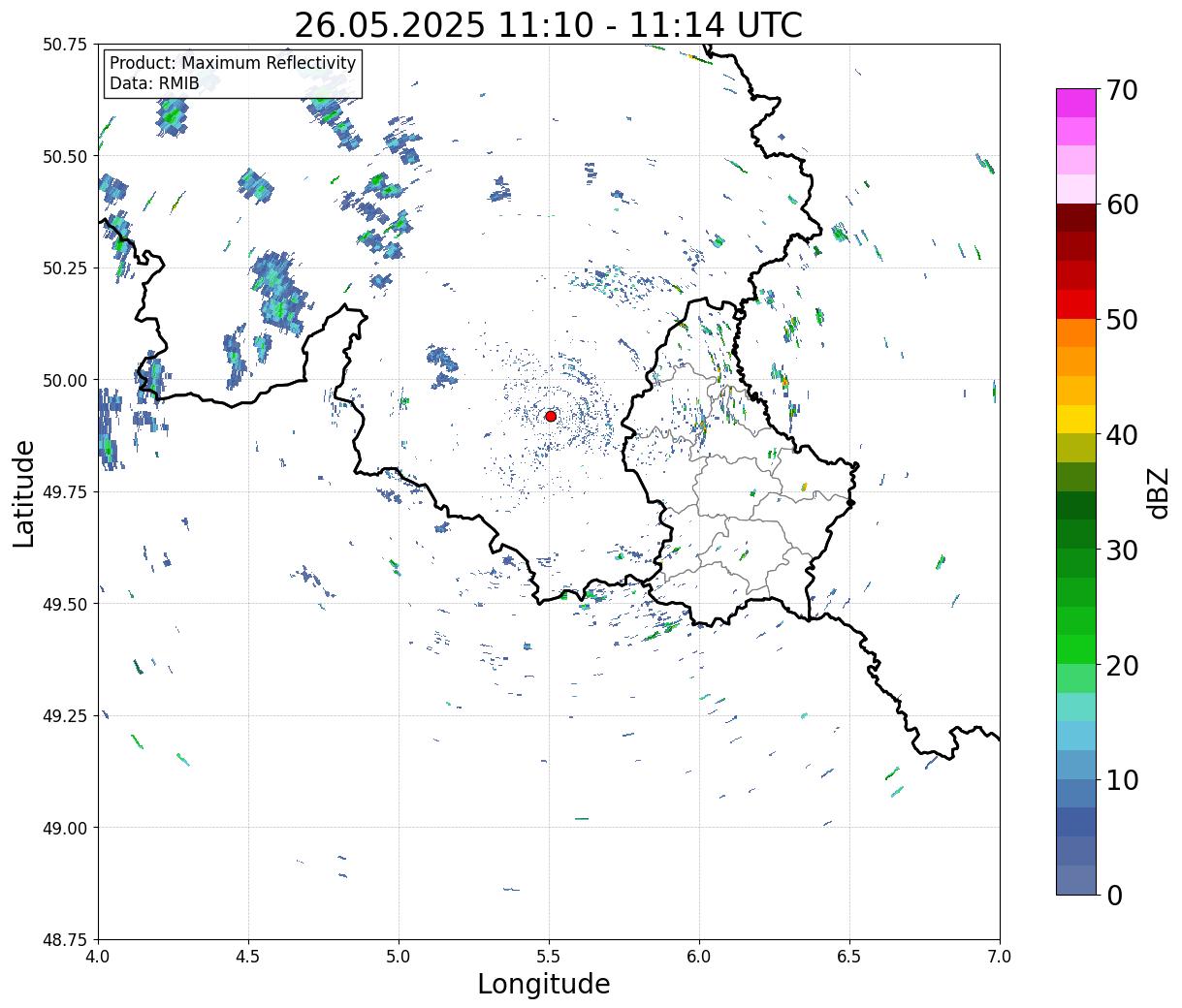Screen dimensions: 1182x1008
Task: Click latitude tick label 49.00
Action: coord(65,828)
